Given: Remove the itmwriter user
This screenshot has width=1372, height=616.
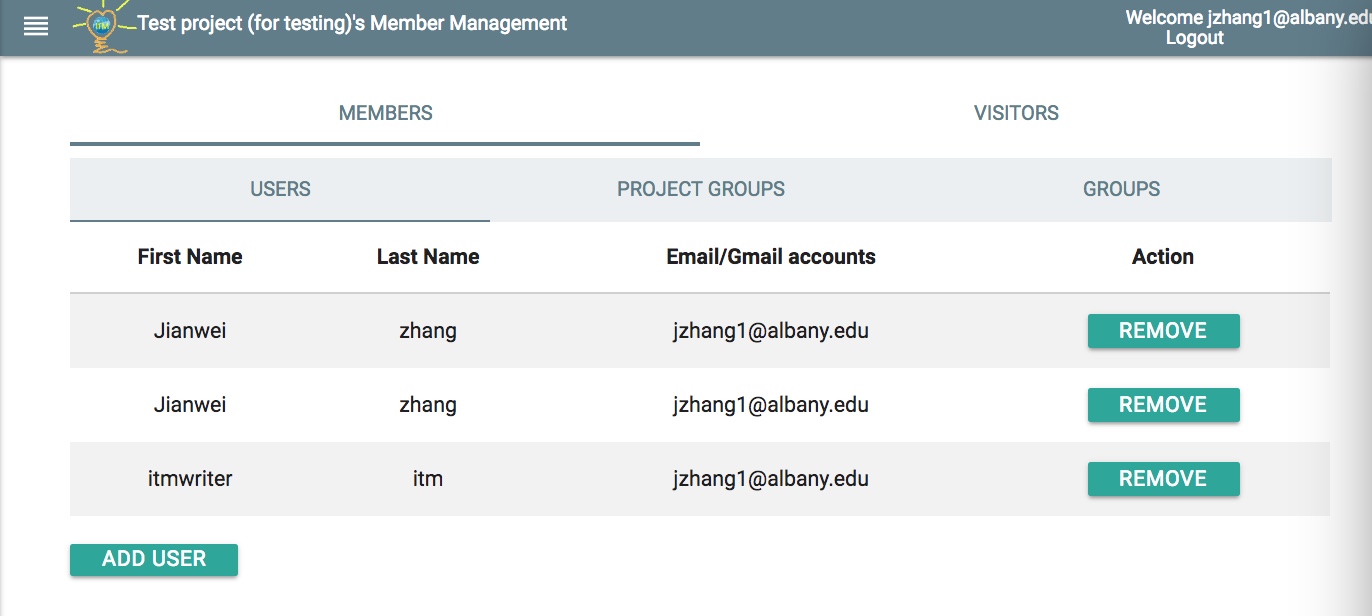Looking at the screenshot, I should click(1163, 478).
